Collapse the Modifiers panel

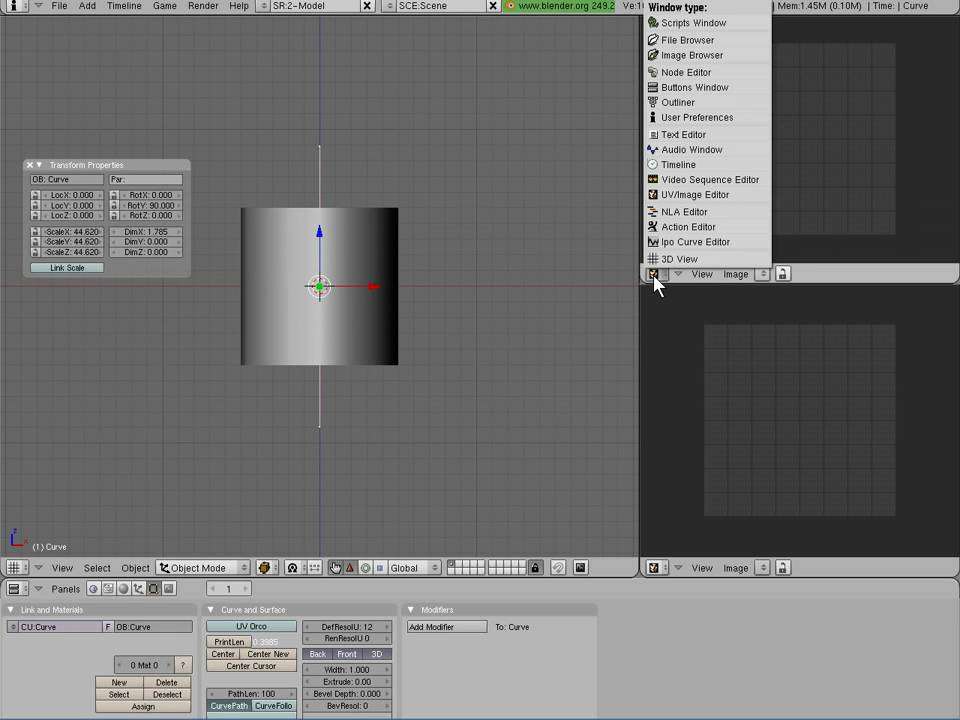point(411,610)
